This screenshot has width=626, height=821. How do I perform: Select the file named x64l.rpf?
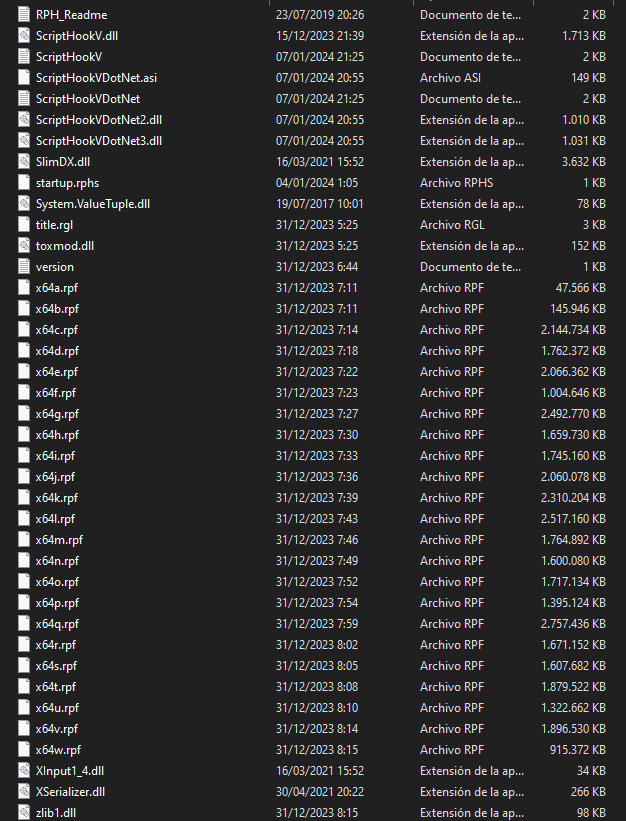(55, 519)
